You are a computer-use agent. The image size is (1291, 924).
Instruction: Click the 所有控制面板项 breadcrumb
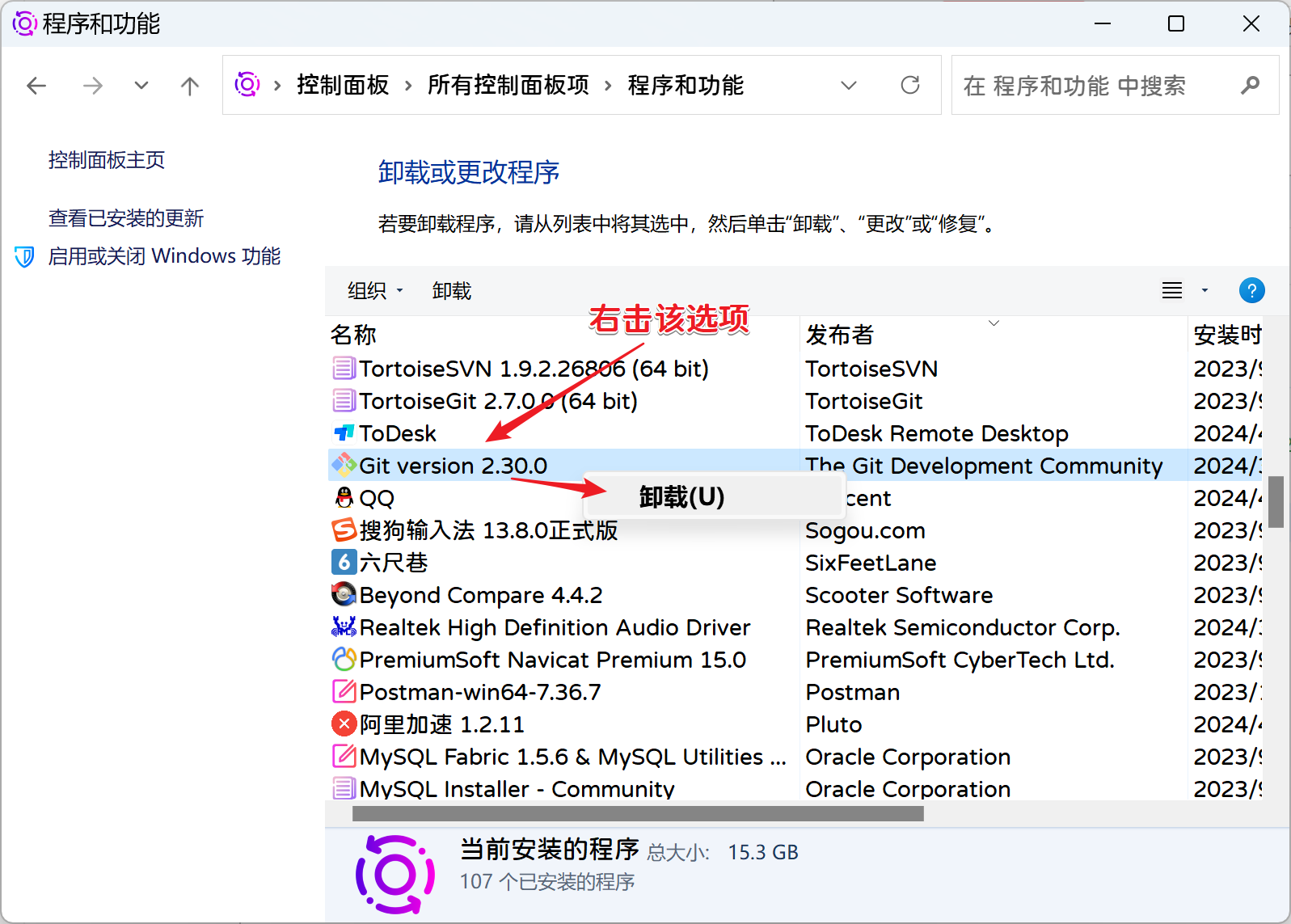pos(508,85)
